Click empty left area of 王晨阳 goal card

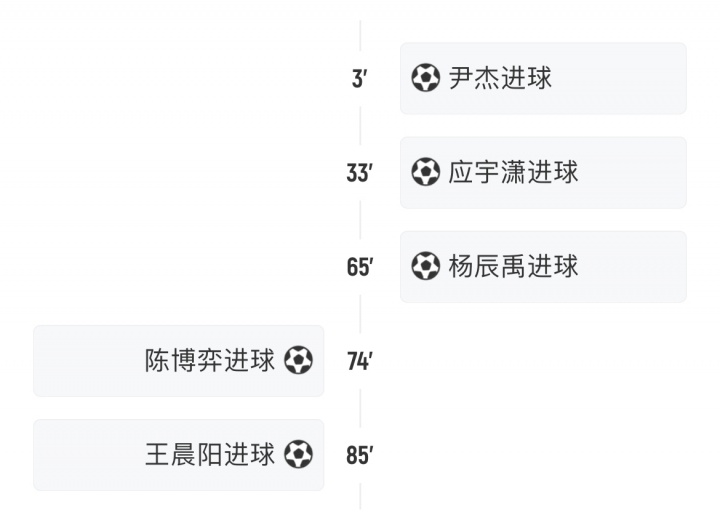87,455
